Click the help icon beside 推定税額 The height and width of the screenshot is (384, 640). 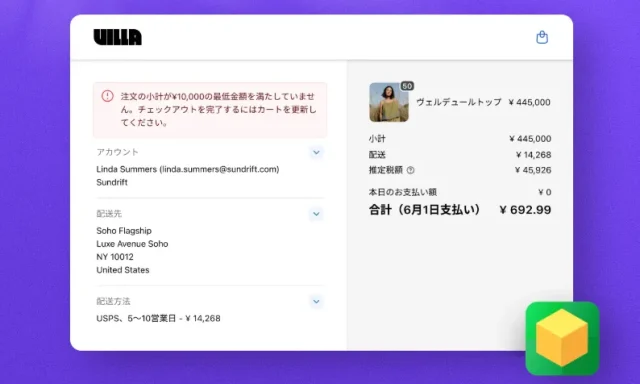[x=411, y=170]
